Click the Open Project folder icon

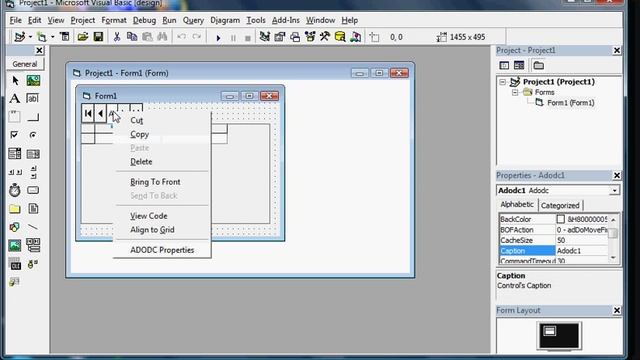83,37
